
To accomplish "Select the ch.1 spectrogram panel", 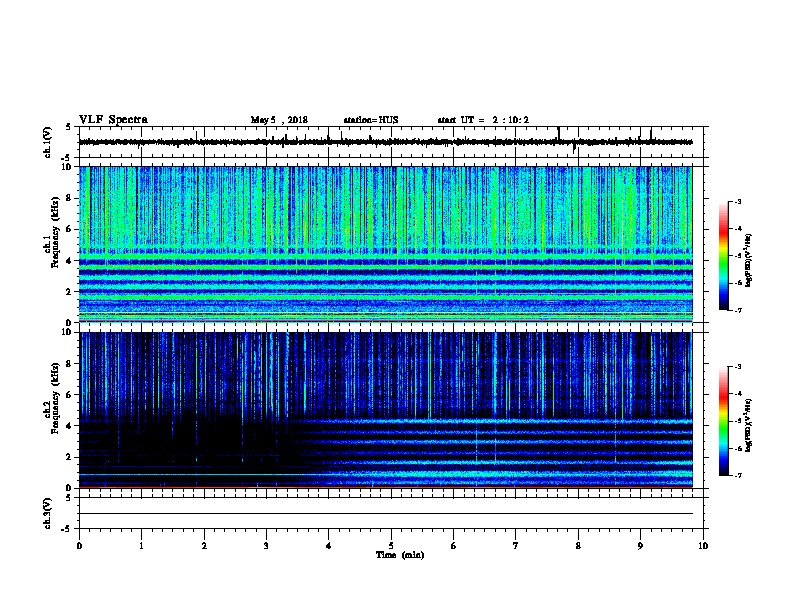I will pyautogui.click(x=386, y=244).
